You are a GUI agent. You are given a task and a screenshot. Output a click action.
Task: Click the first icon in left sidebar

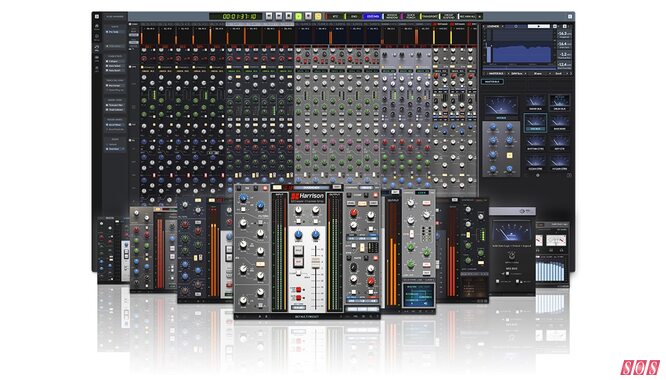(97, 26)
